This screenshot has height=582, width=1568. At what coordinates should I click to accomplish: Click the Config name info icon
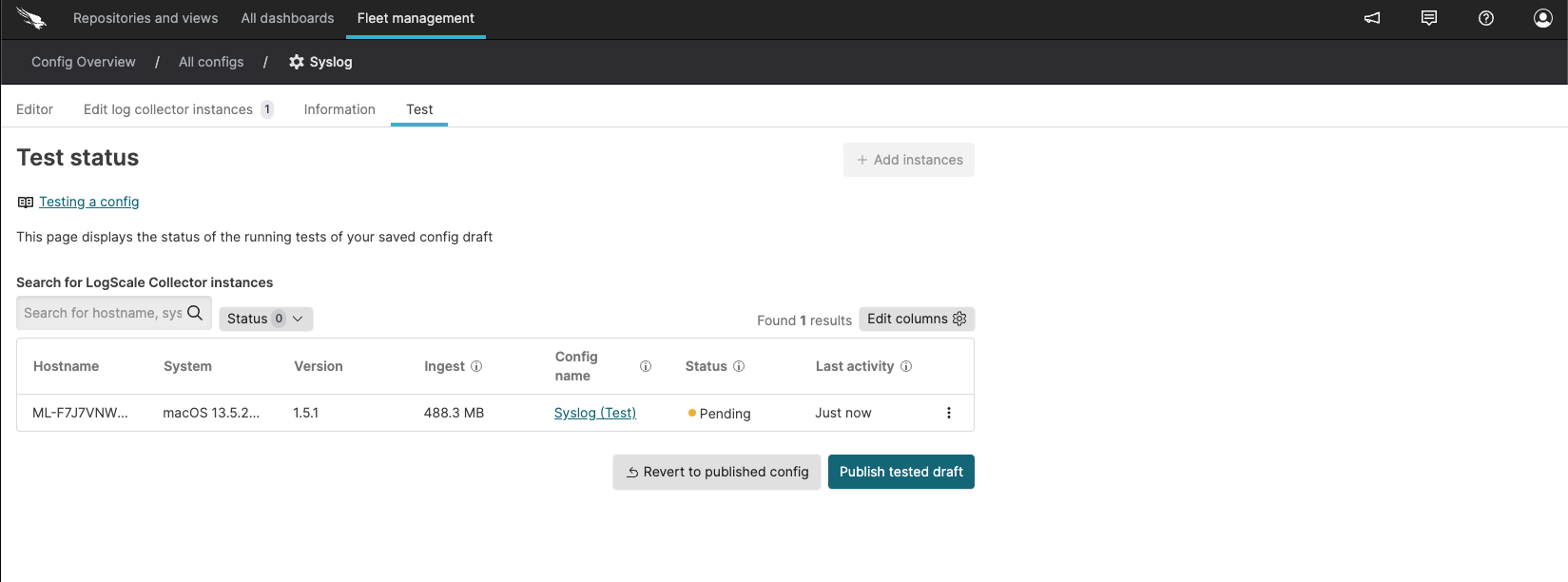(646, 366)
